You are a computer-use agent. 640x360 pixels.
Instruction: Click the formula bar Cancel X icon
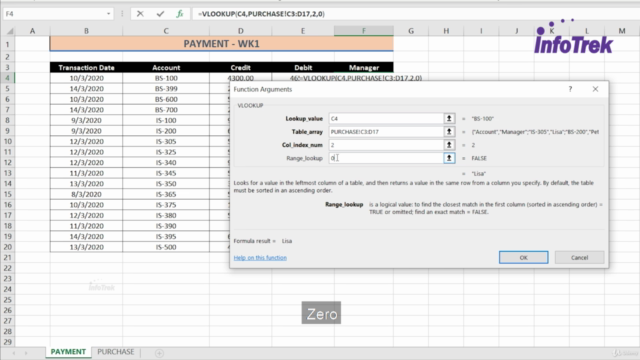[140, 14]
